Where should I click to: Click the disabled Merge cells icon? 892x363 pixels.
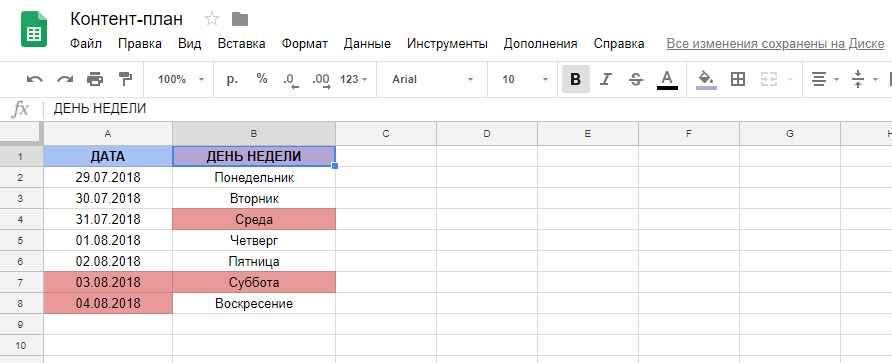(x=769, y=80)
